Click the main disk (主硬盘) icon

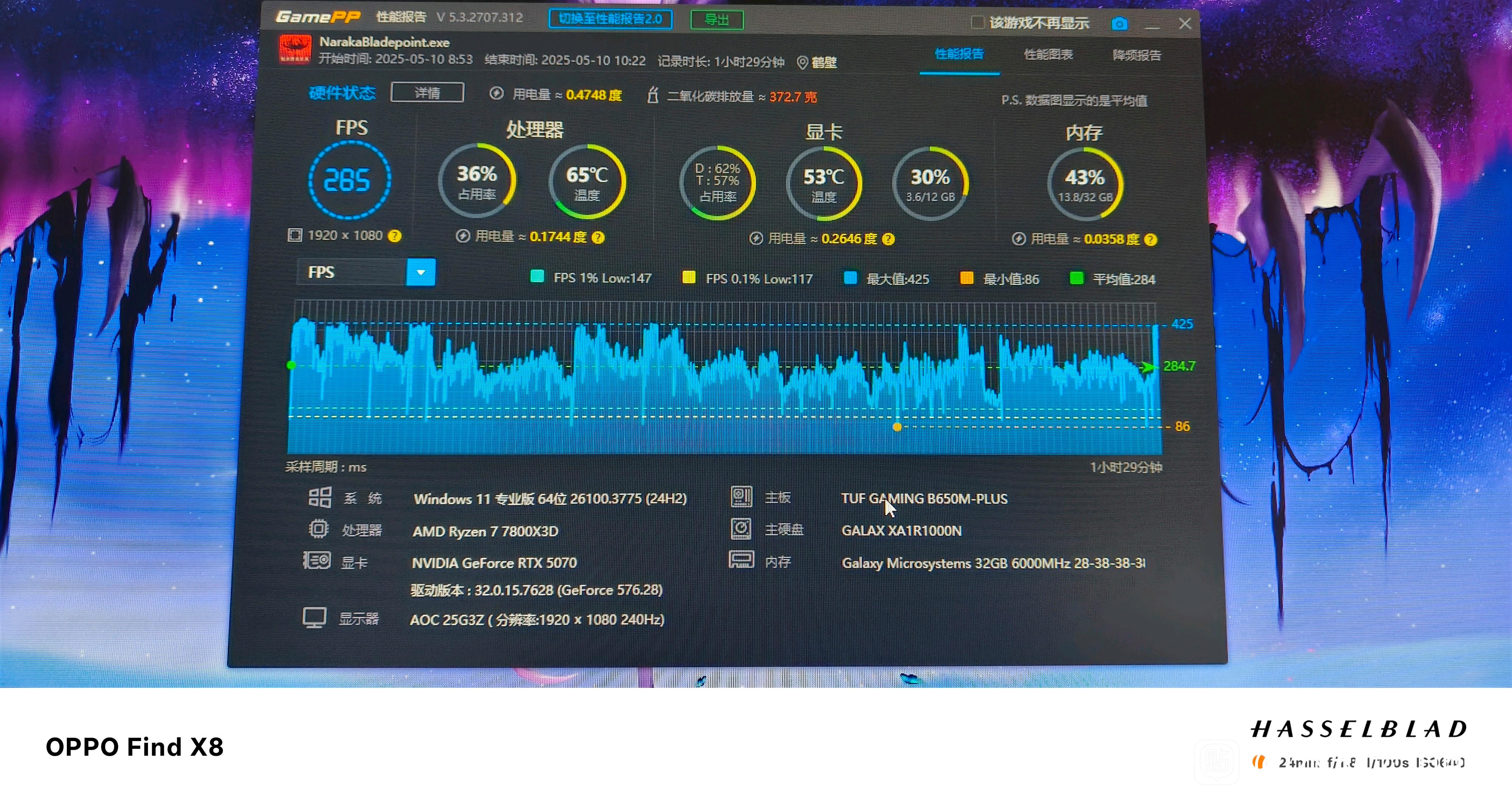click(741, 529)
